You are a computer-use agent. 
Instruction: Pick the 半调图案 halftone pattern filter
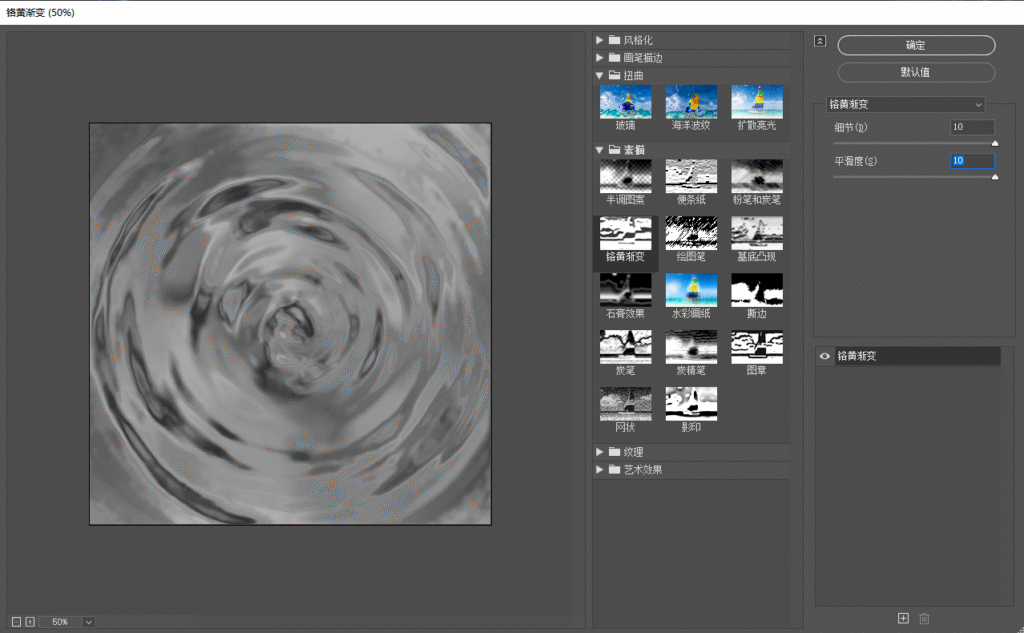pos(625,177)
